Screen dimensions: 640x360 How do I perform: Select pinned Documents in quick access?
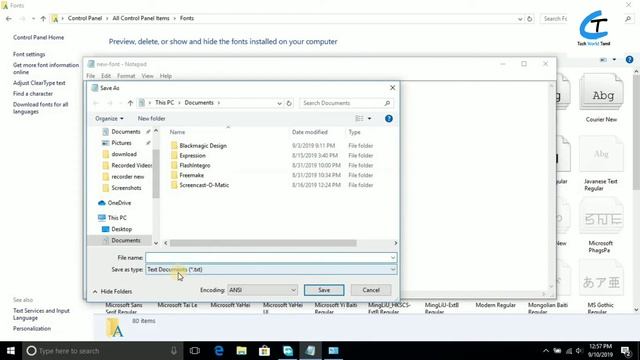126,131
